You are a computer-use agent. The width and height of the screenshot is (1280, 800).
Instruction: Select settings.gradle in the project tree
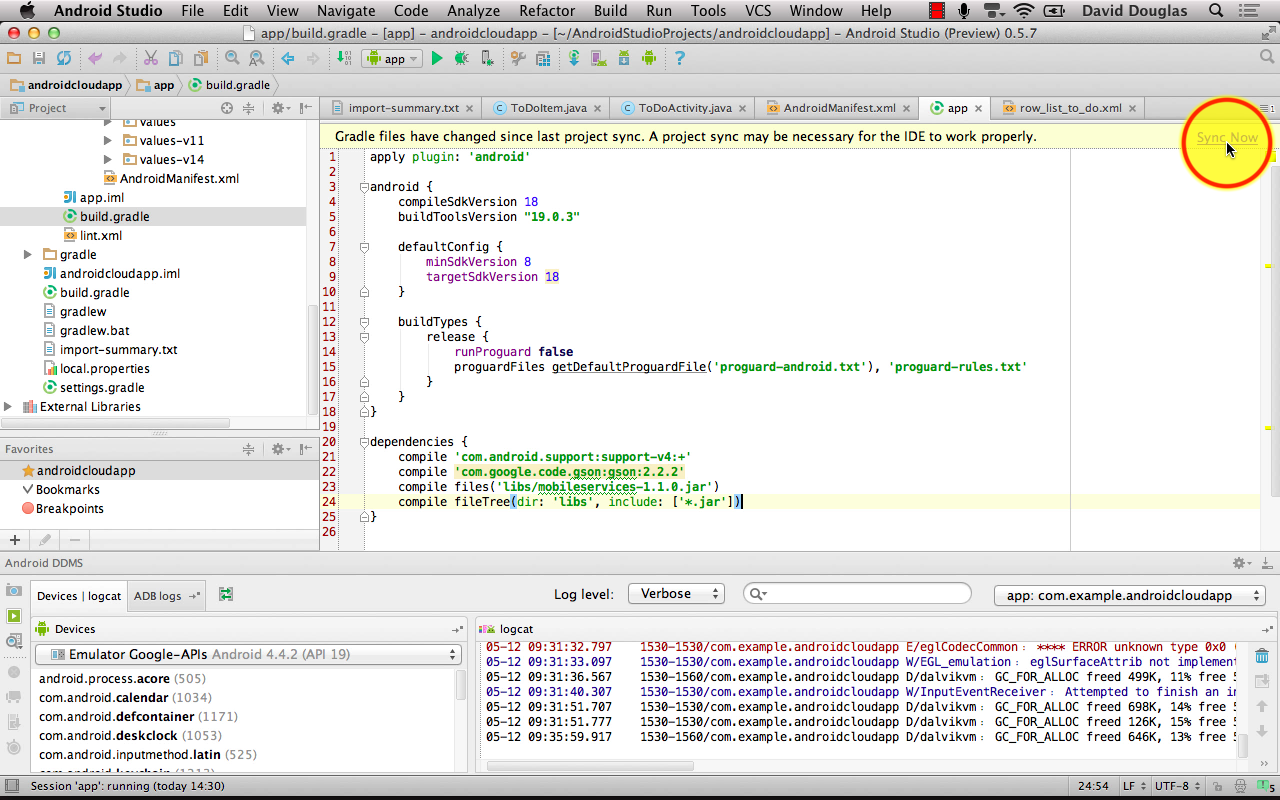tap(102, 388)
